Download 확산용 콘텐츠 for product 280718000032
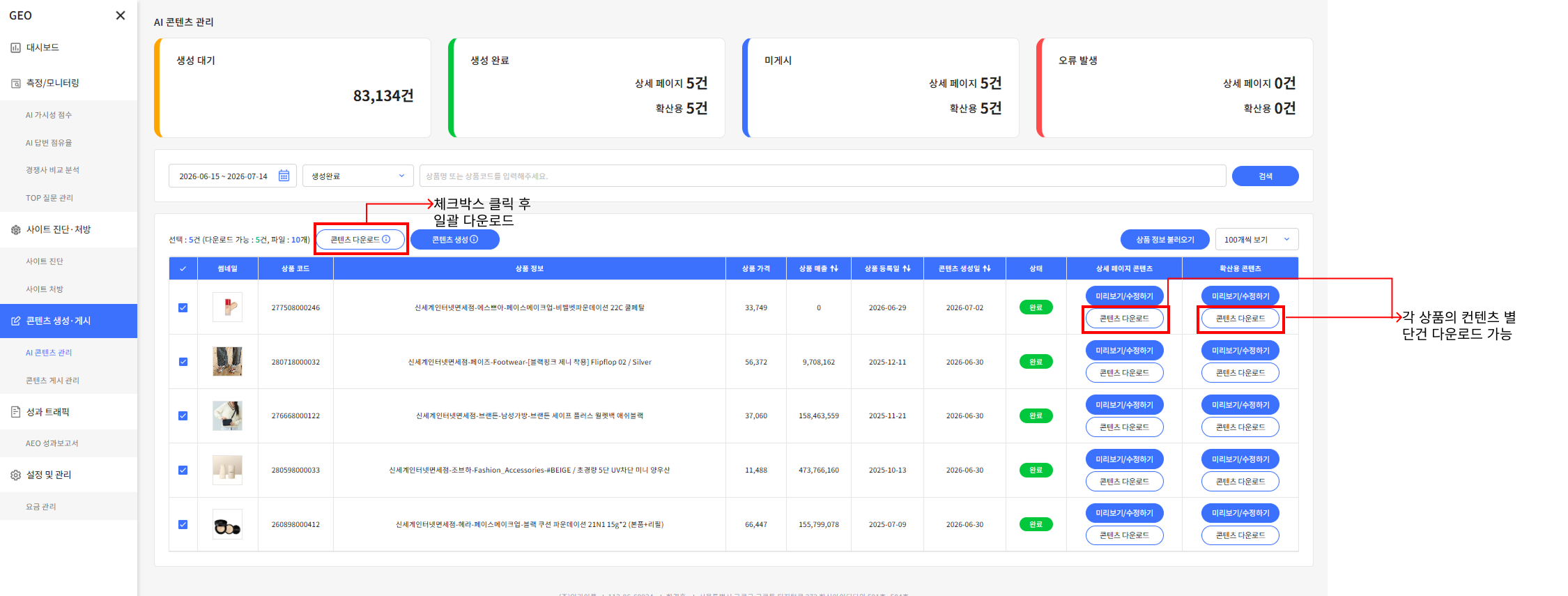This screenshot has width=1568, height=596. point(1240,373)
